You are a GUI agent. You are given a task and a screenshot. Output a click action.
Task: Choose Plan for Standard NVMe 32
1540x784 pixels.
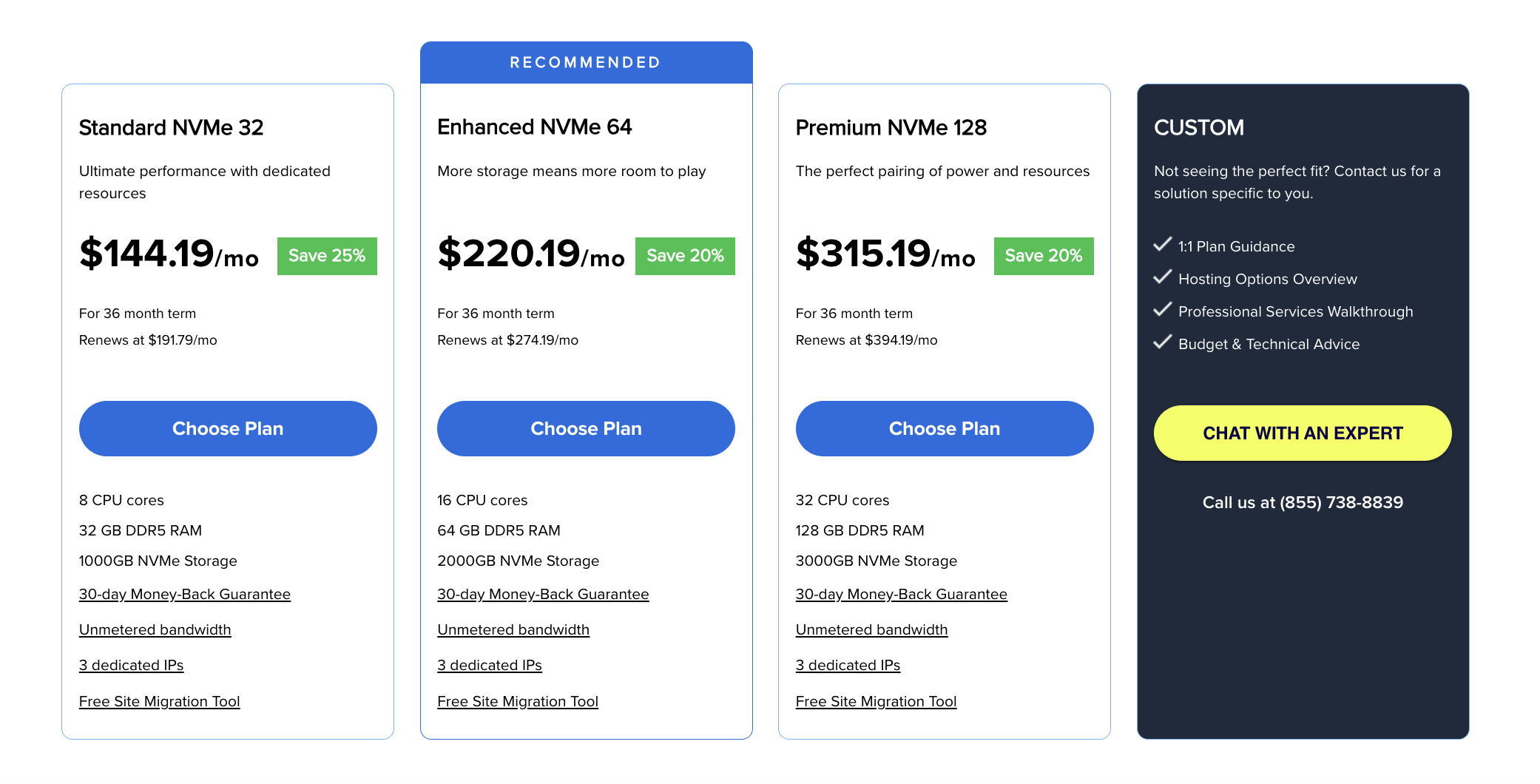point(228,428)
